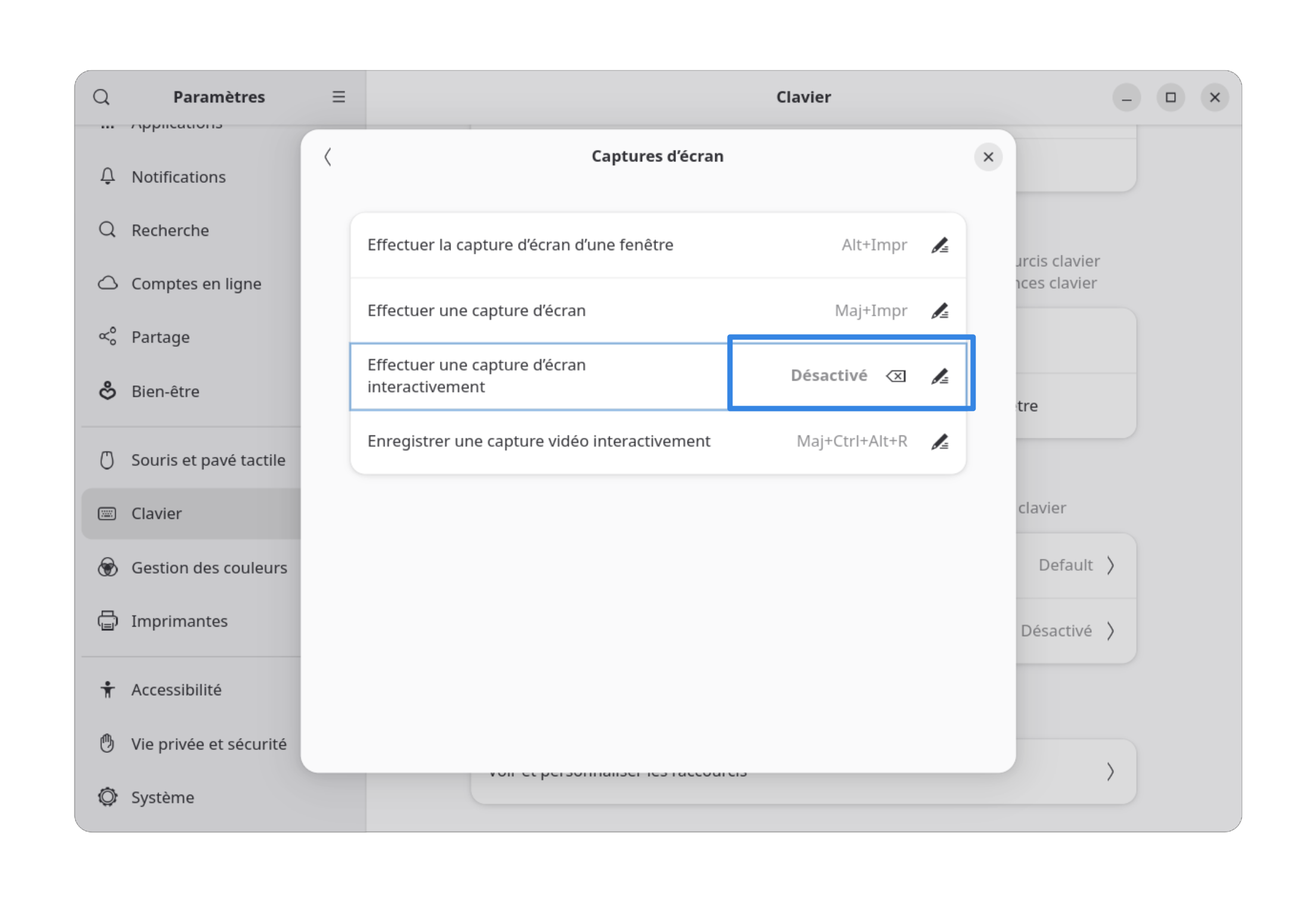The height and width of the screenshot is (912, 1316).
Task: Close the Captures d'écran dialog
Action: [988, 157]
